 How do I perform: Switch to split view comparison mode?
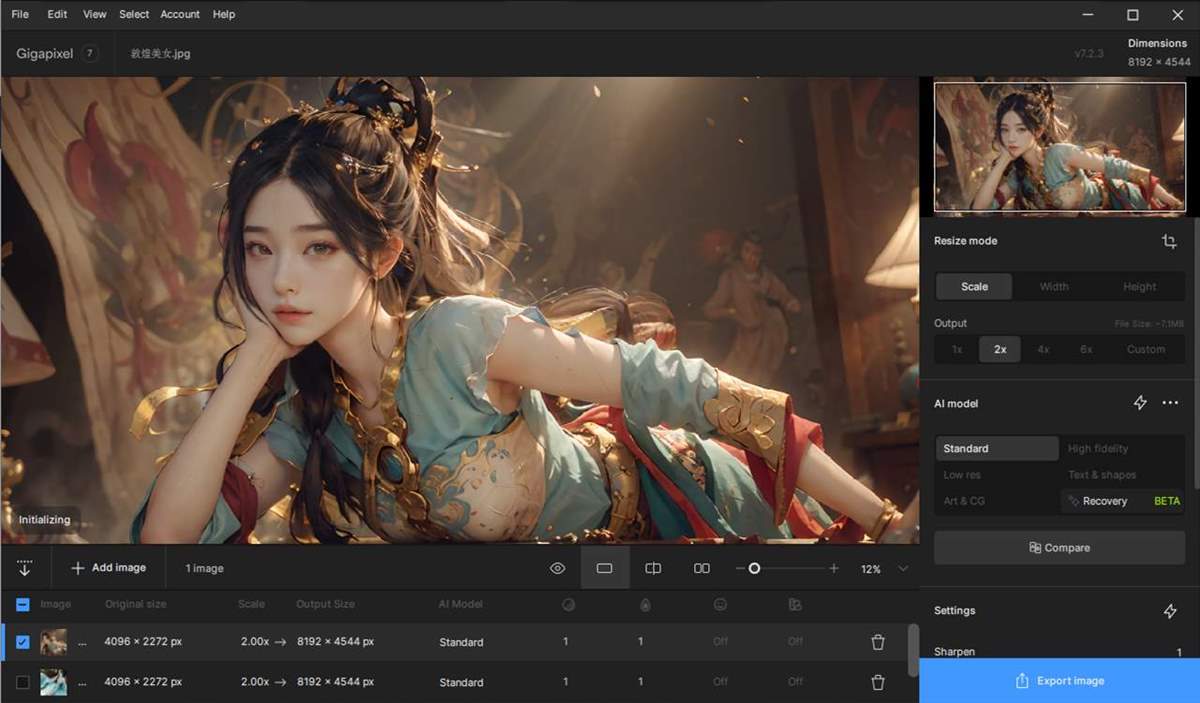(653, 567)
